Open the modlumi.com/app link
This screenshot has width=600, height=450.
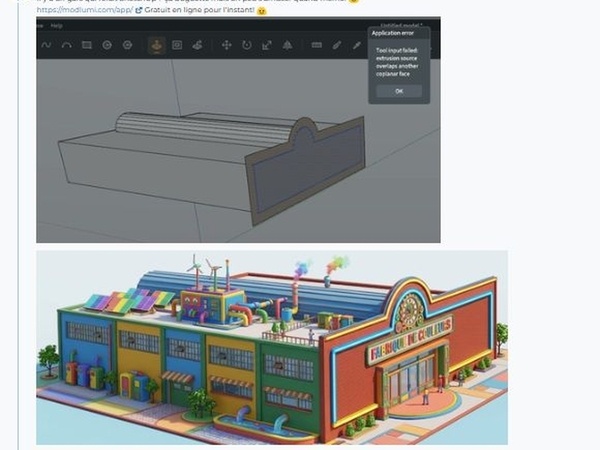point(85,10)
